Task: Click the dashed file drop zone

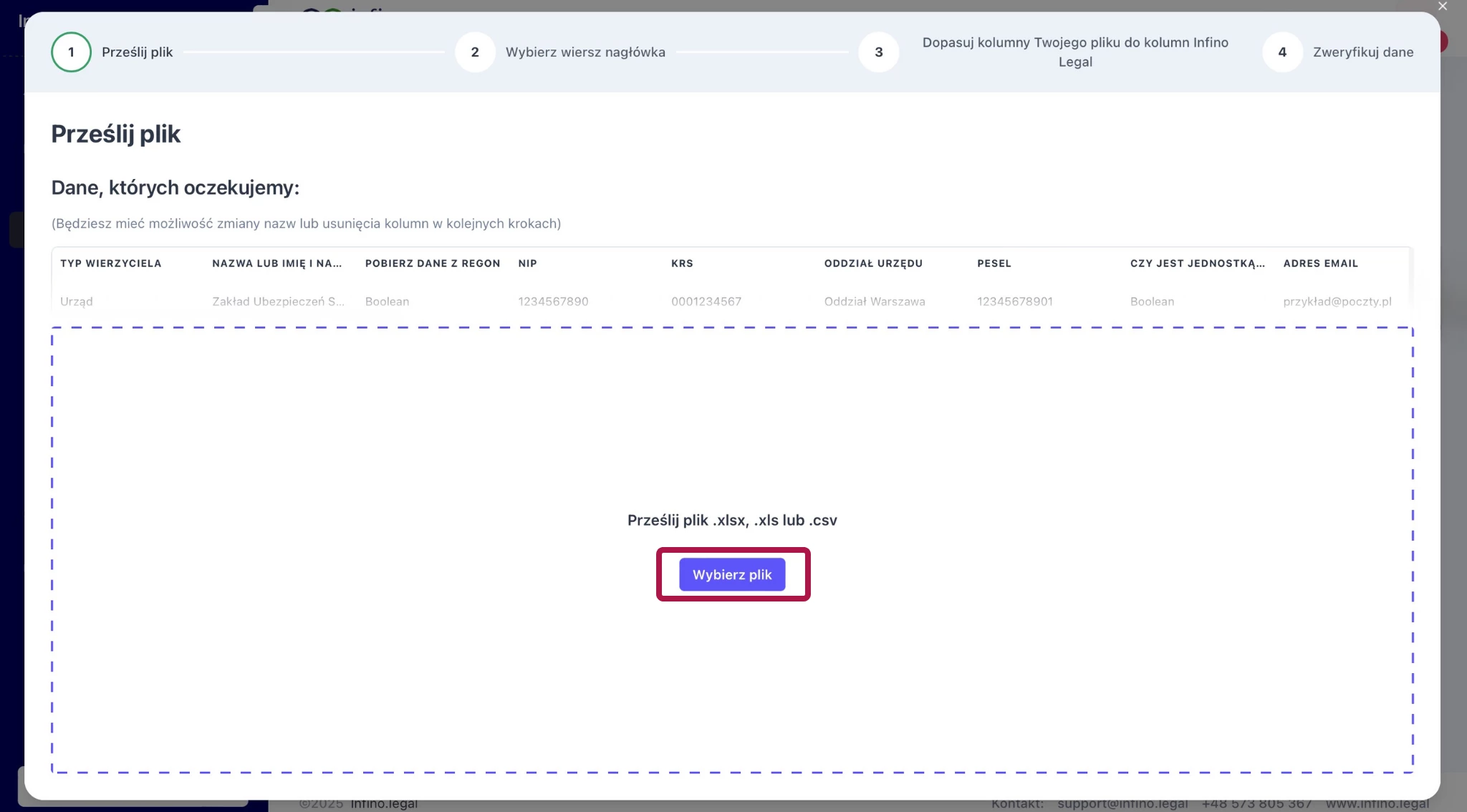Action: point(732,430)
